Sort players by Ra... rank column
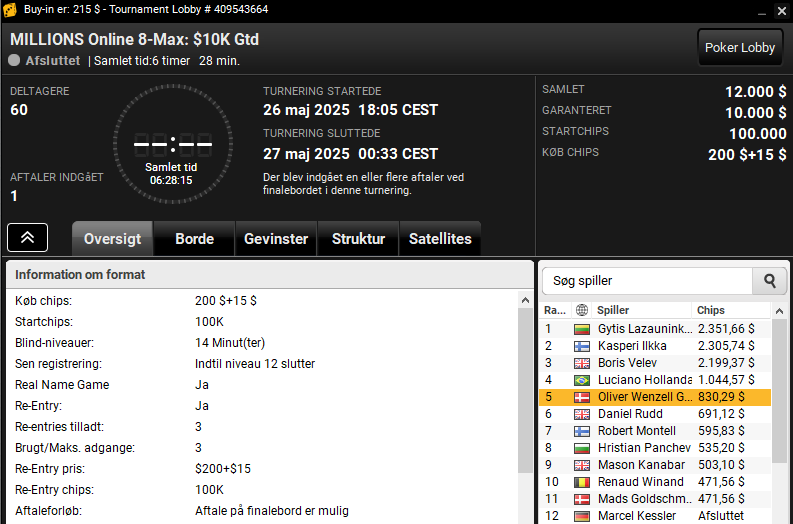Image resolution: width=793 pixels, height=524 pixels. [555, 310]
